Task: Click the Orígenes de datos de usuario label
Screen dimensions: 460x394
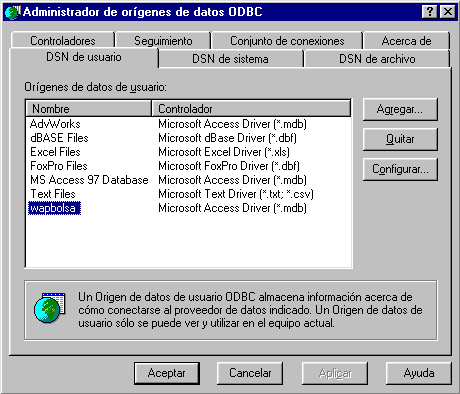Action: click(x=95, y=87)
